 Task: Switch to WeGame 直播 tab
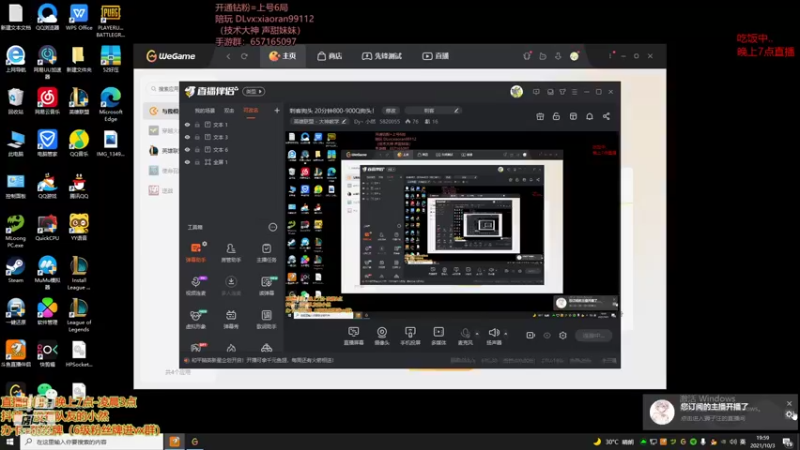436,56
